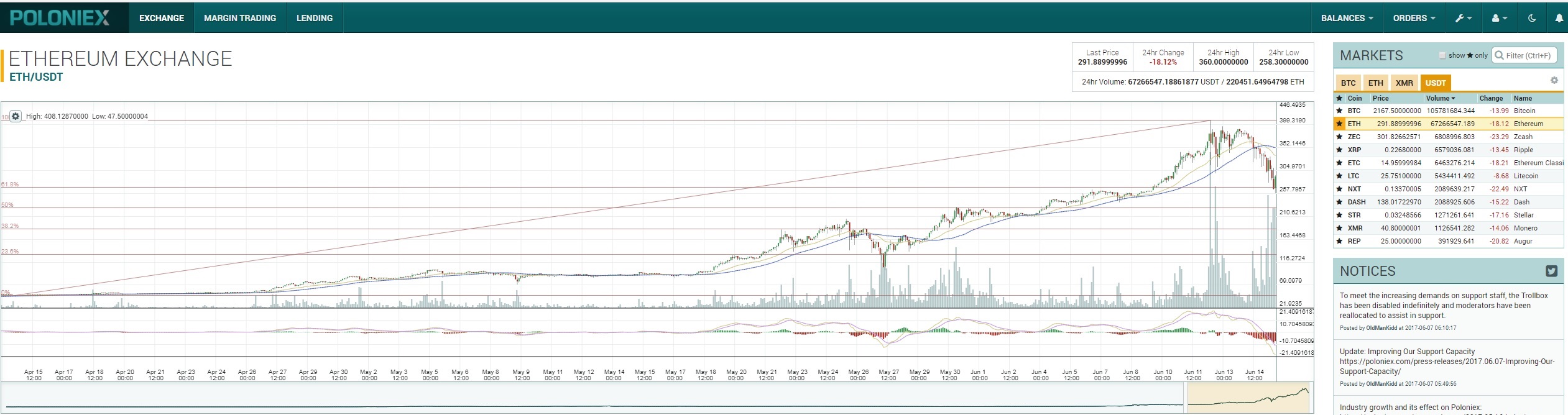
Task: Toggle night mode with the moon icon
Action: tap(1532, 18)
